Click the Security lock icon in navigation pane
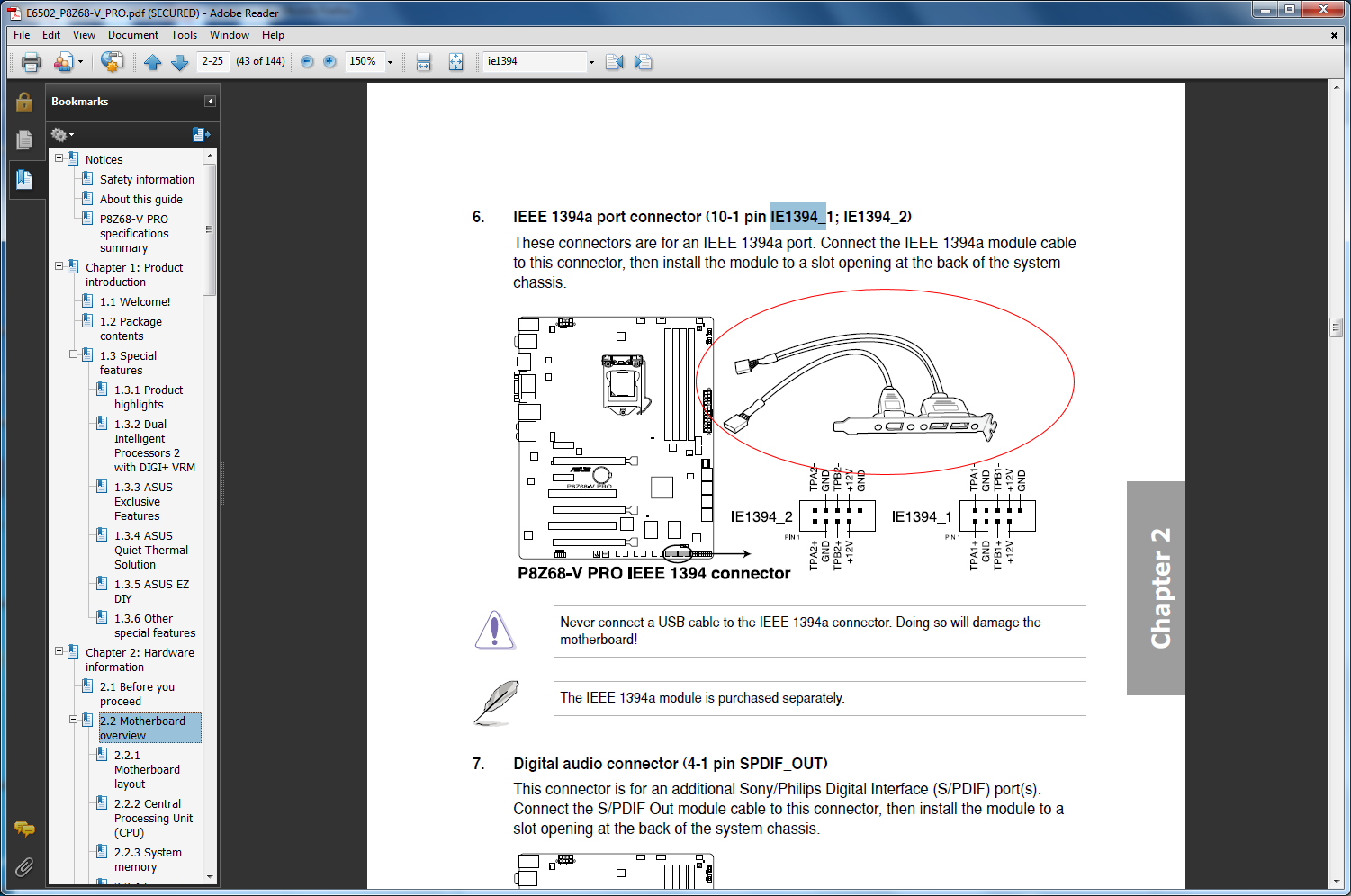The height and width of the screenshot is (896, 1351). click(24, 102)
